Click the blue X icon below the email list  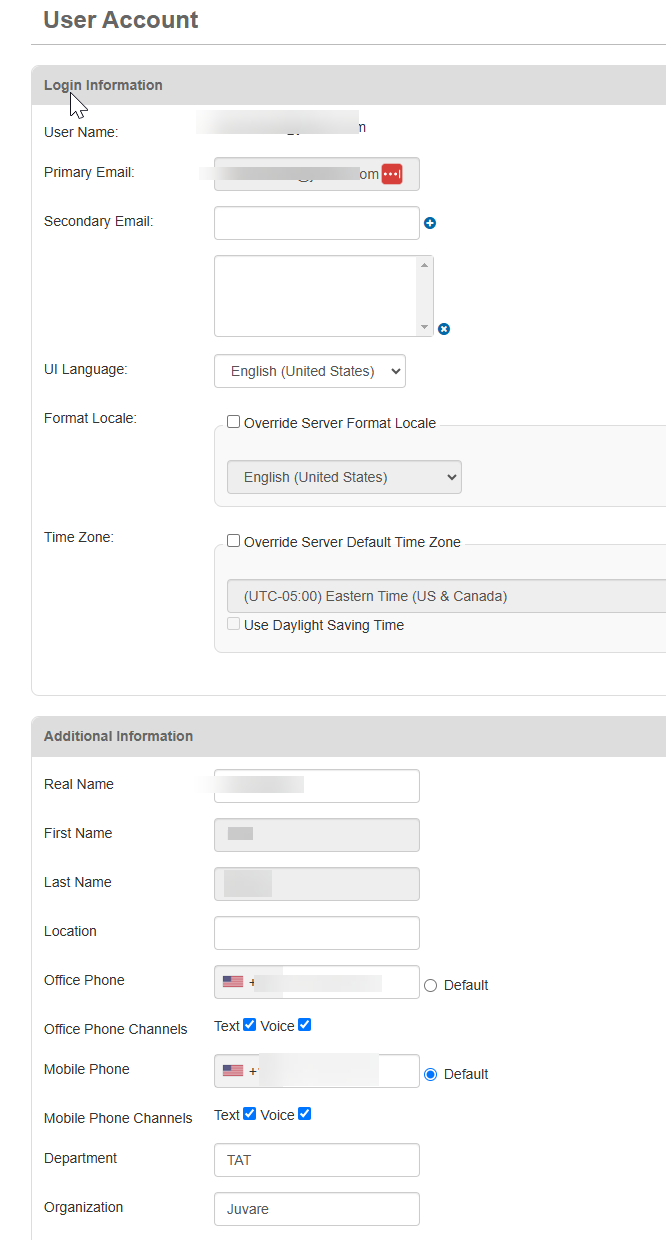click(x=443, y=328)
